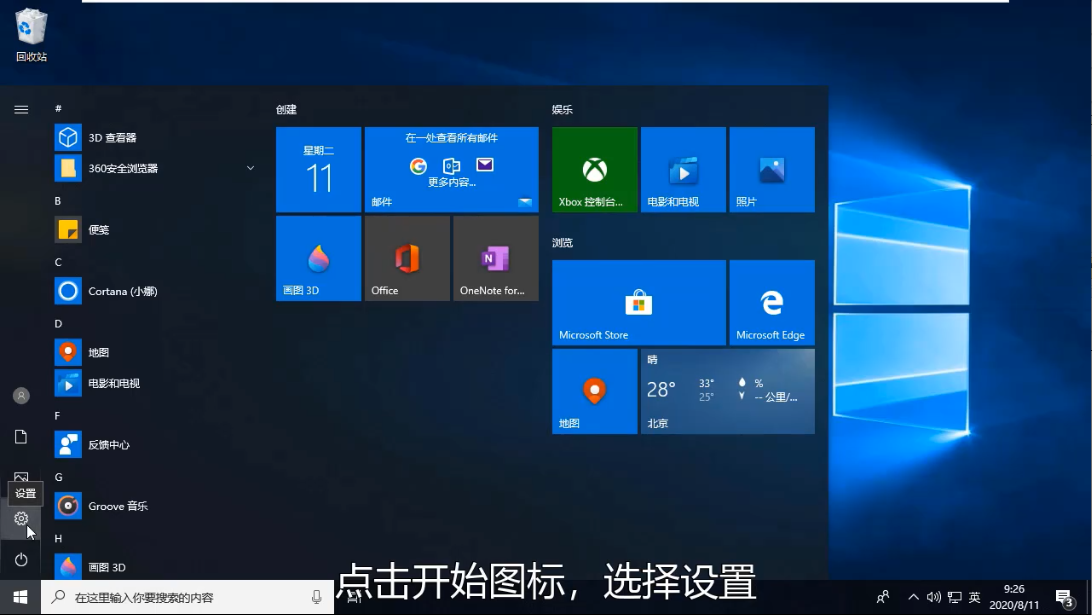Open the Beijing weather tile
Screen dimensions: 1092x615
(x=728, y=391)
